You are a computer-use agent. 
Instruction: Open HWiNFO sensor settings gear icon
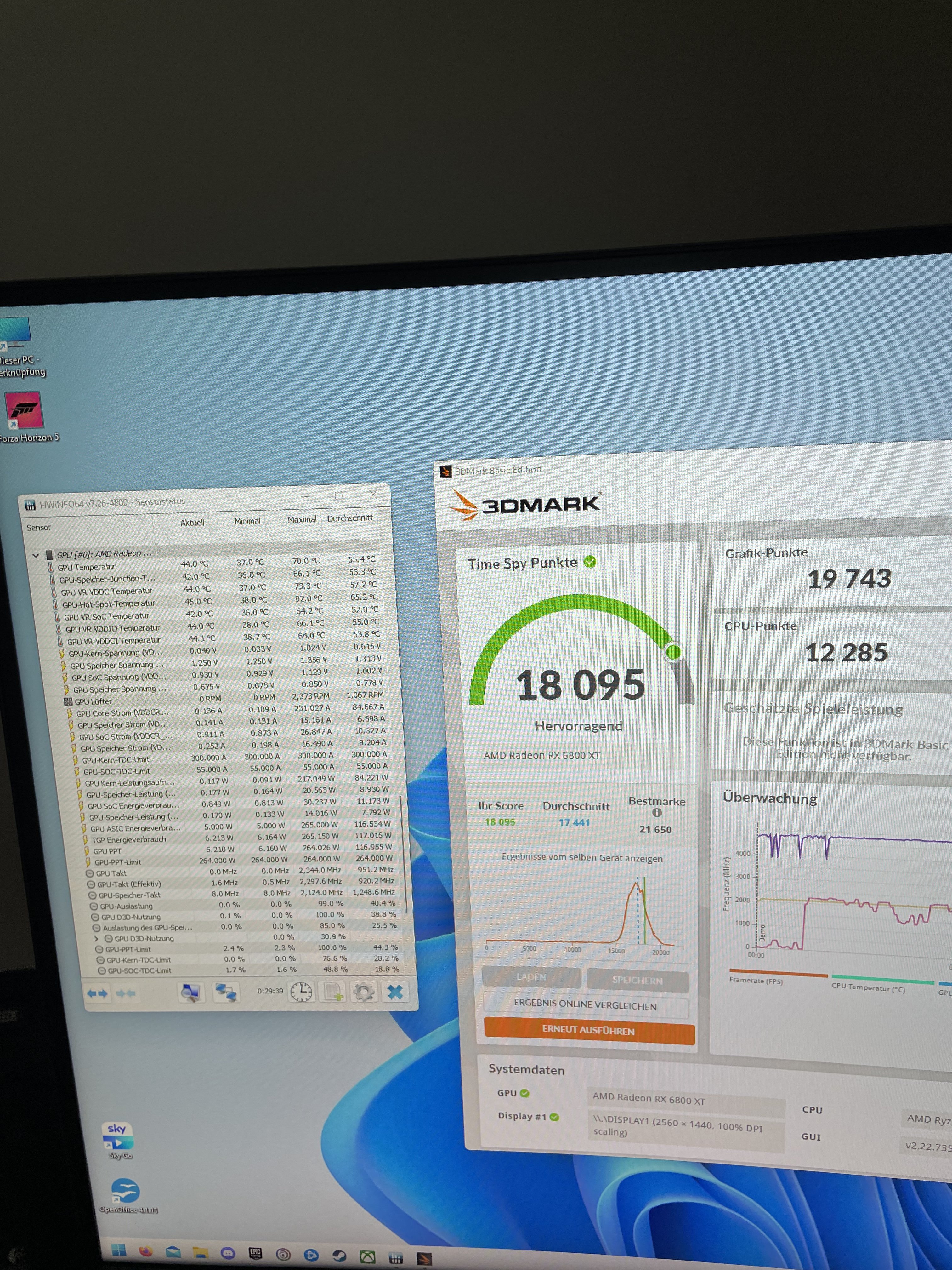(x=364, y=992)
